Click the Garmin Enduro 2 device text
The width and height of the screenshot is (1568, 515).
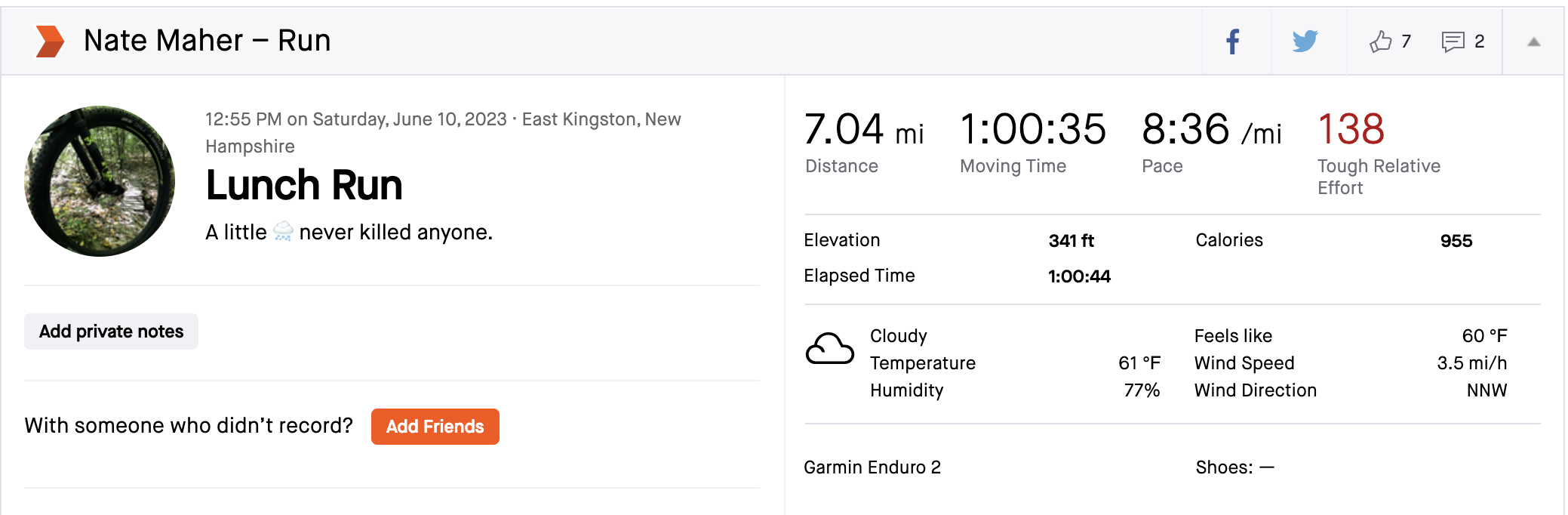tap(872, 467)
